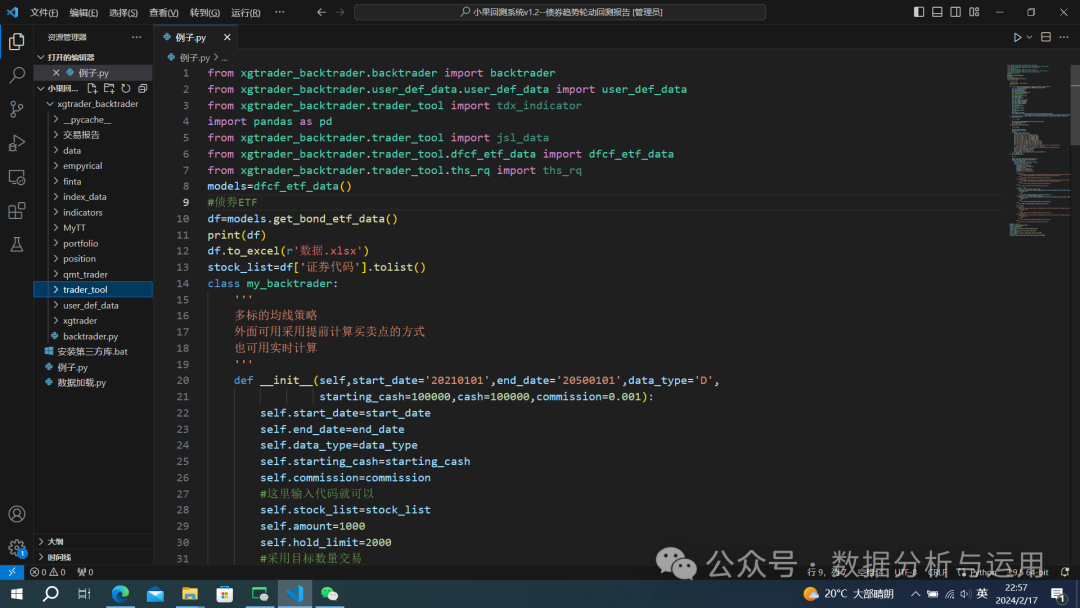Viewport: 1080px width, 608px height.
Task: Open the 转到(G) menu
Action: pyautogui.click(x=205, y=12)
